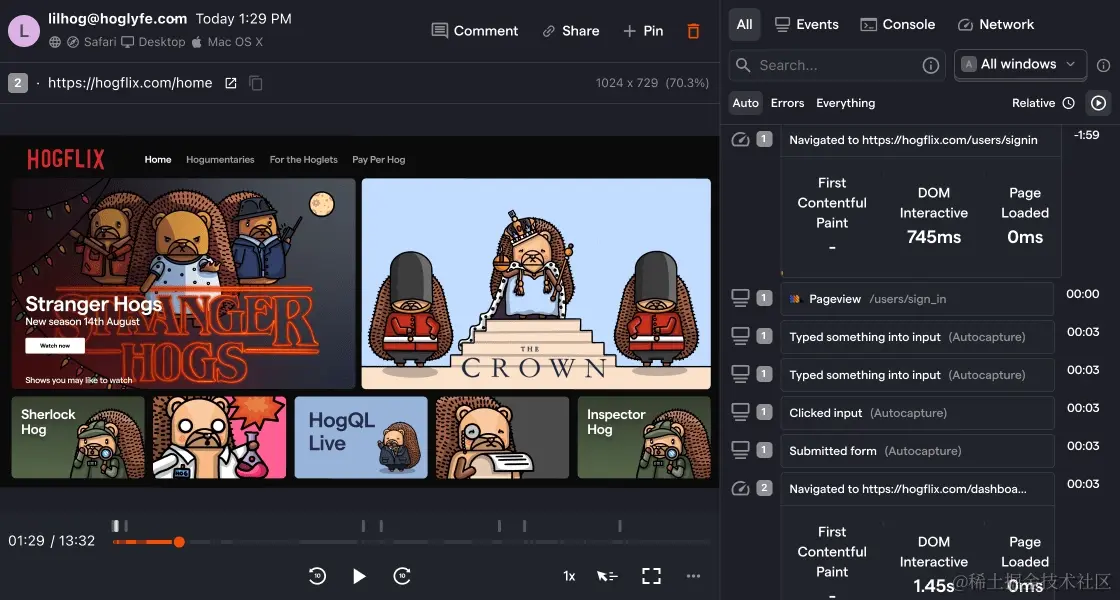Delete recording with the orange trash icon
Viewport: 1120px width, 600px height.
click(x=693, y=31)
